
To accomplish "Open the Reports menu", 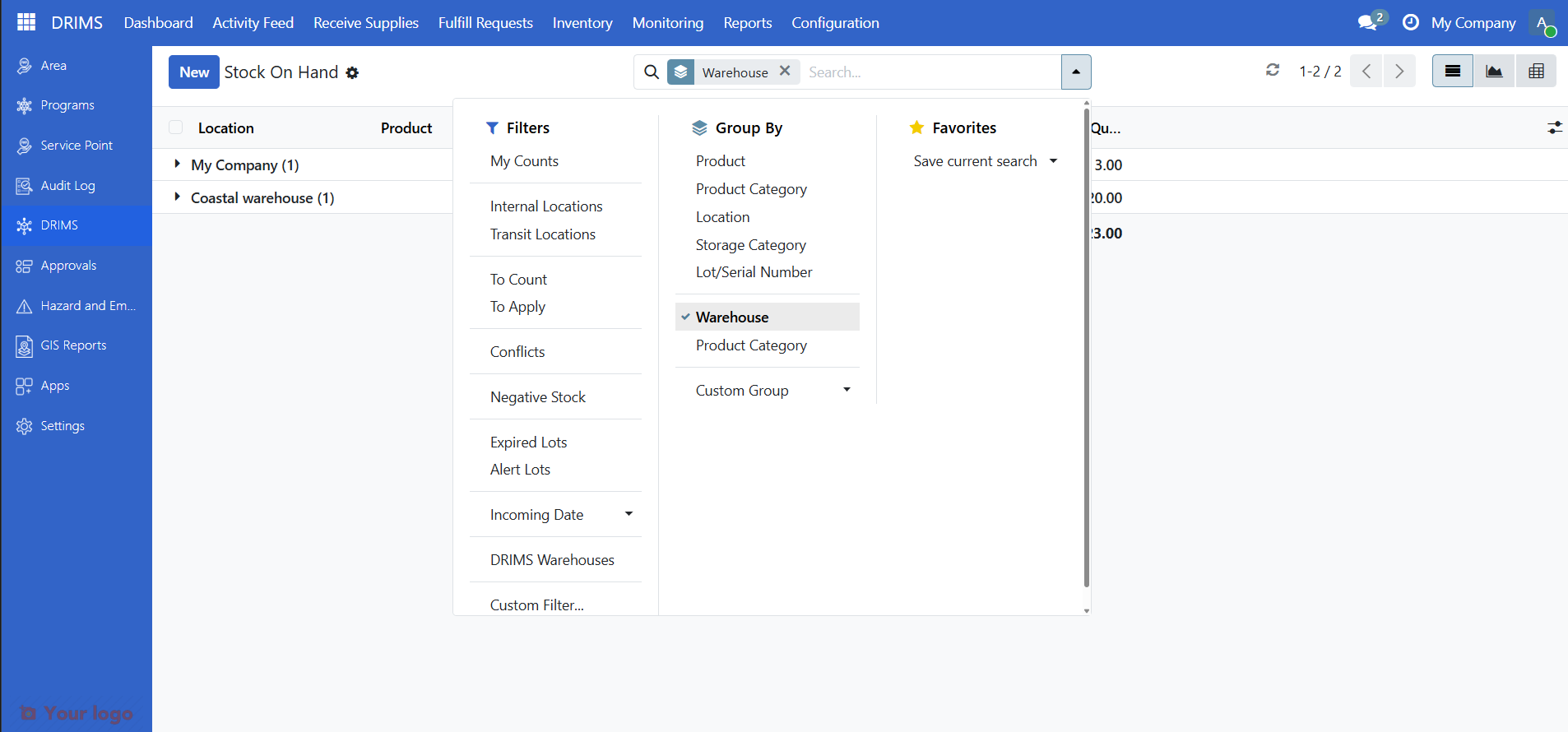I will pyautogui.click(x=748, y=23).
